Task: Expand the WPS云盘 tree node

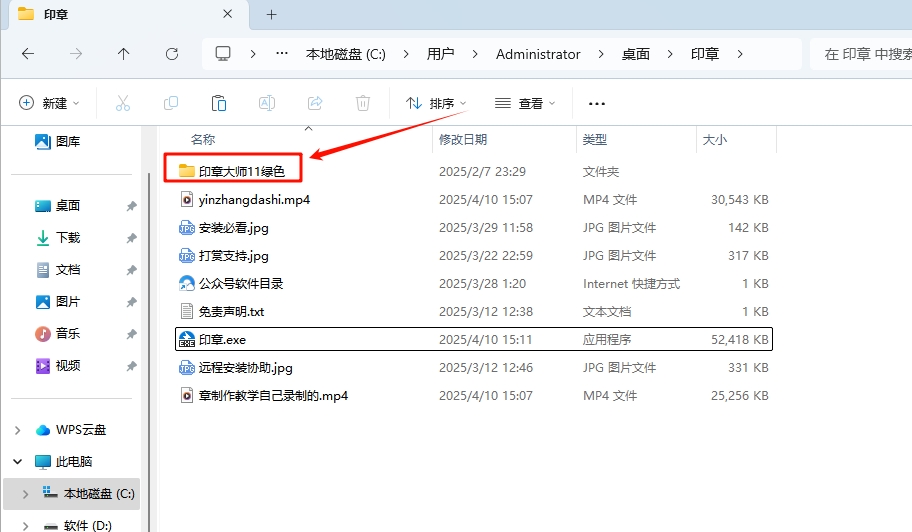Action: [x=17, y=430]
